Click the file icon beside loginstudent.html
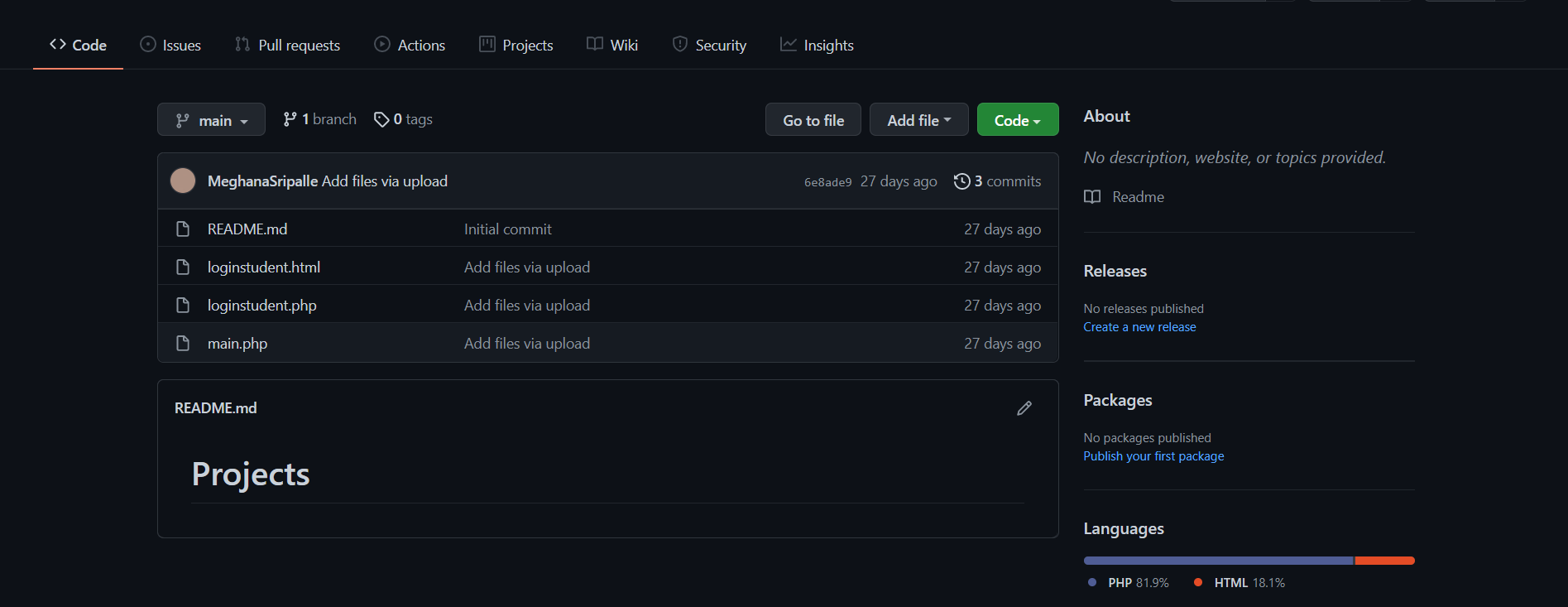The width and height of the screenshot is (1568, 607). point(183,267)
